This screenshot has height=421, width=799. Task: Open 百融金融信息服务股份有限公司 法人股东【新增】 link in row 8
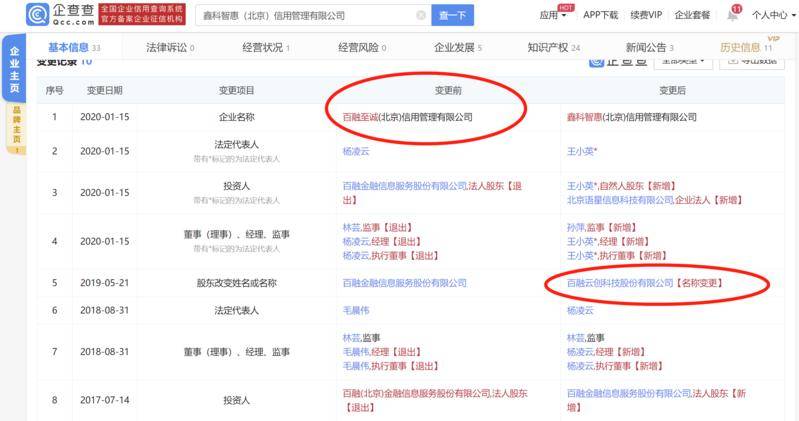(x=656, y=401)
